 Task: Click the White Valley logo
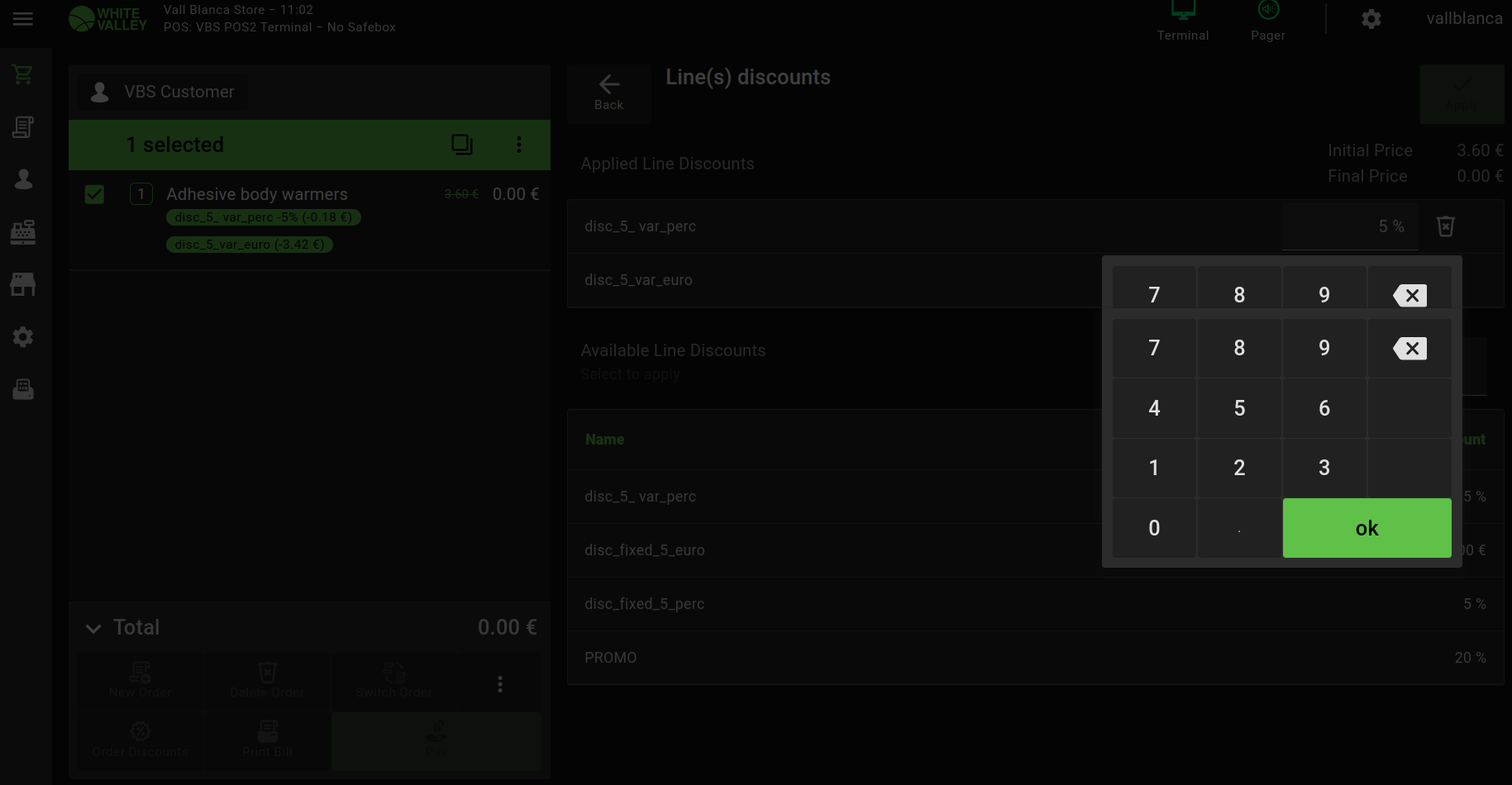pos(108,19)
